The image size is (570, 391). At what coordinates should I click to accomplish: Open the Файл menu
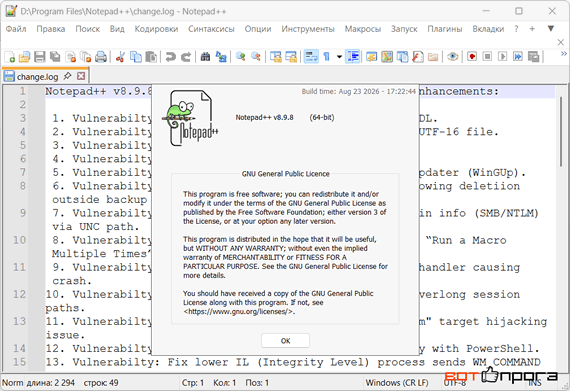click(16, 29)
